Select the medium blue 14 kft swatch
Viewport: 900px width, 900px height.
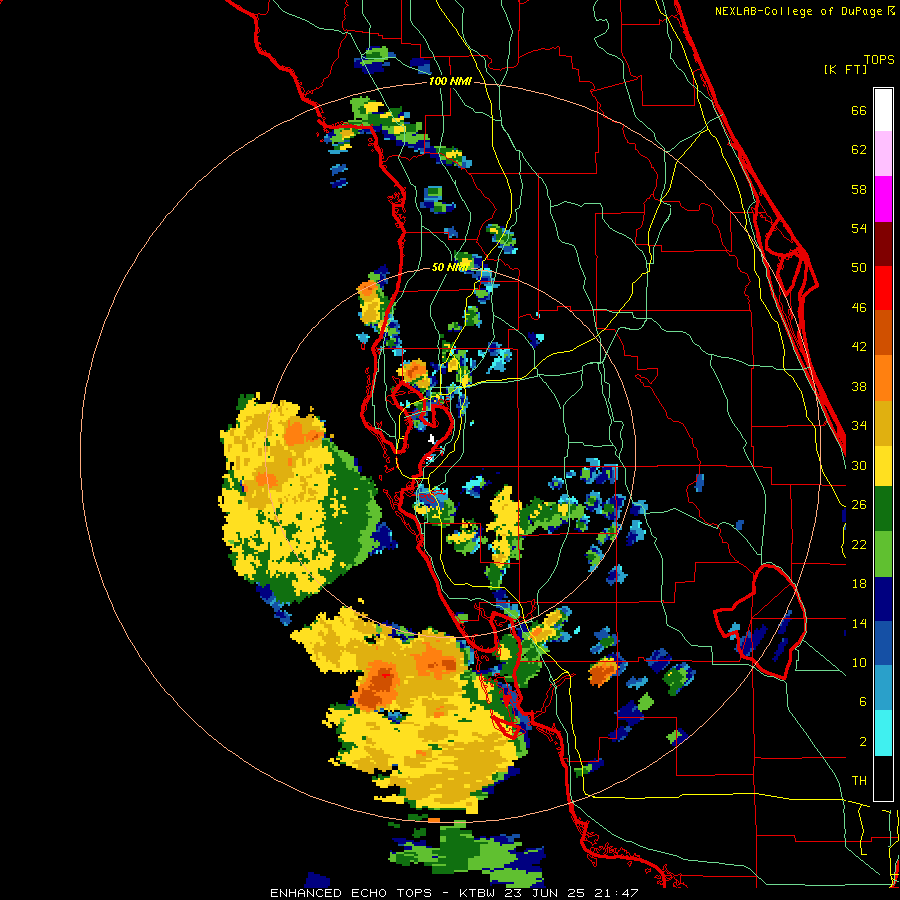(x=883, y=643)
